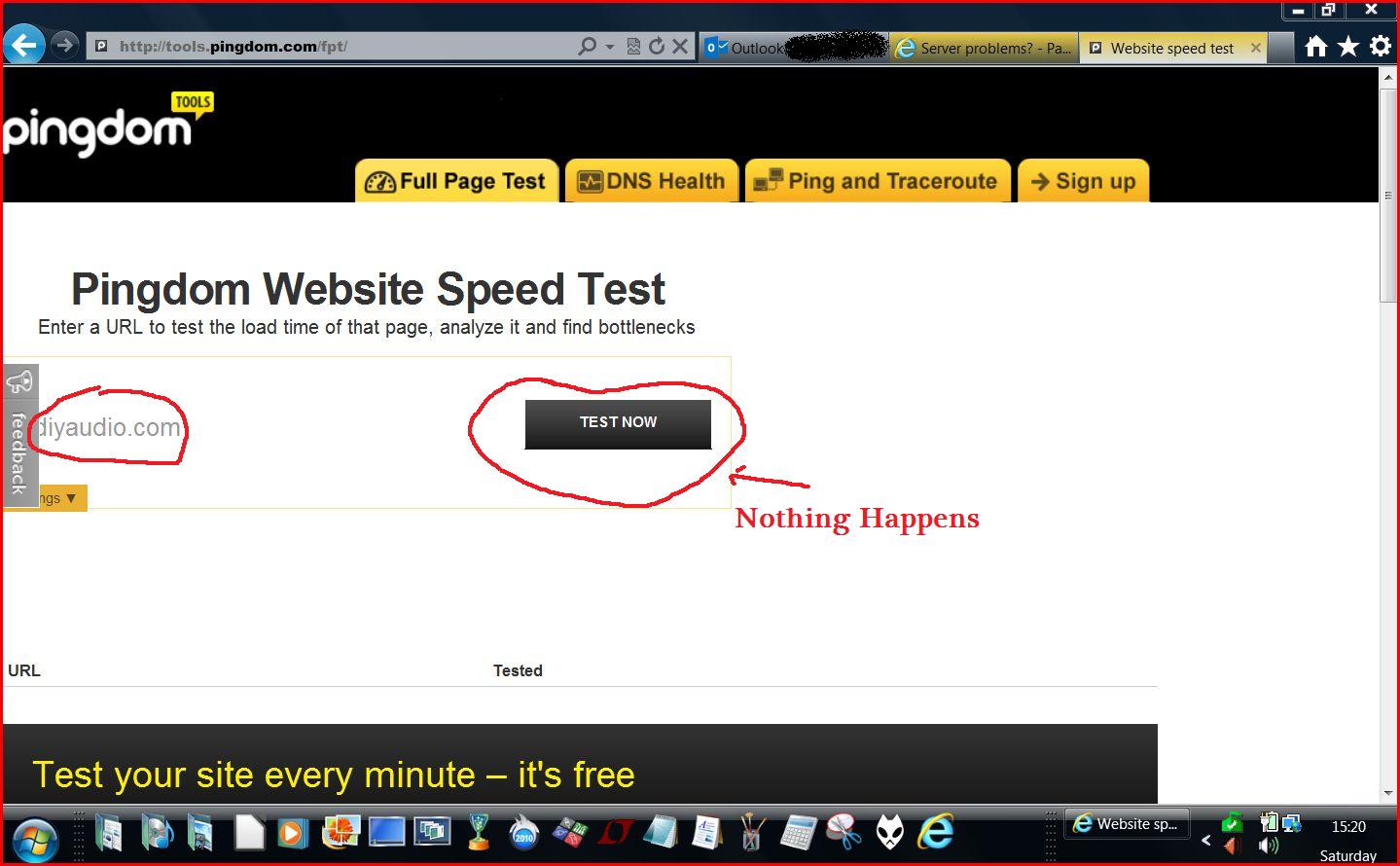The width and height of the screenshot is (1400, 866).
Task: Click the green checkmark tray icon
Action: click(1233, 823)
